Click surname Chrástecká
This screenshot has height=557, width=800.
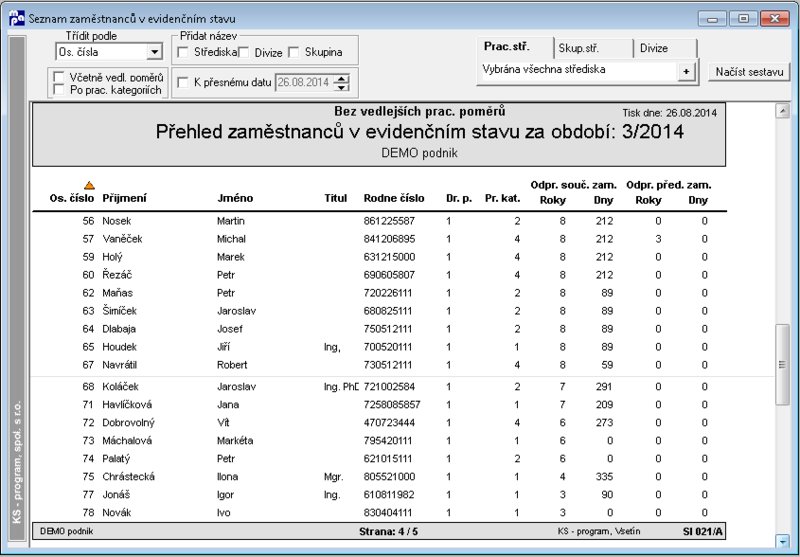point(129,476)
